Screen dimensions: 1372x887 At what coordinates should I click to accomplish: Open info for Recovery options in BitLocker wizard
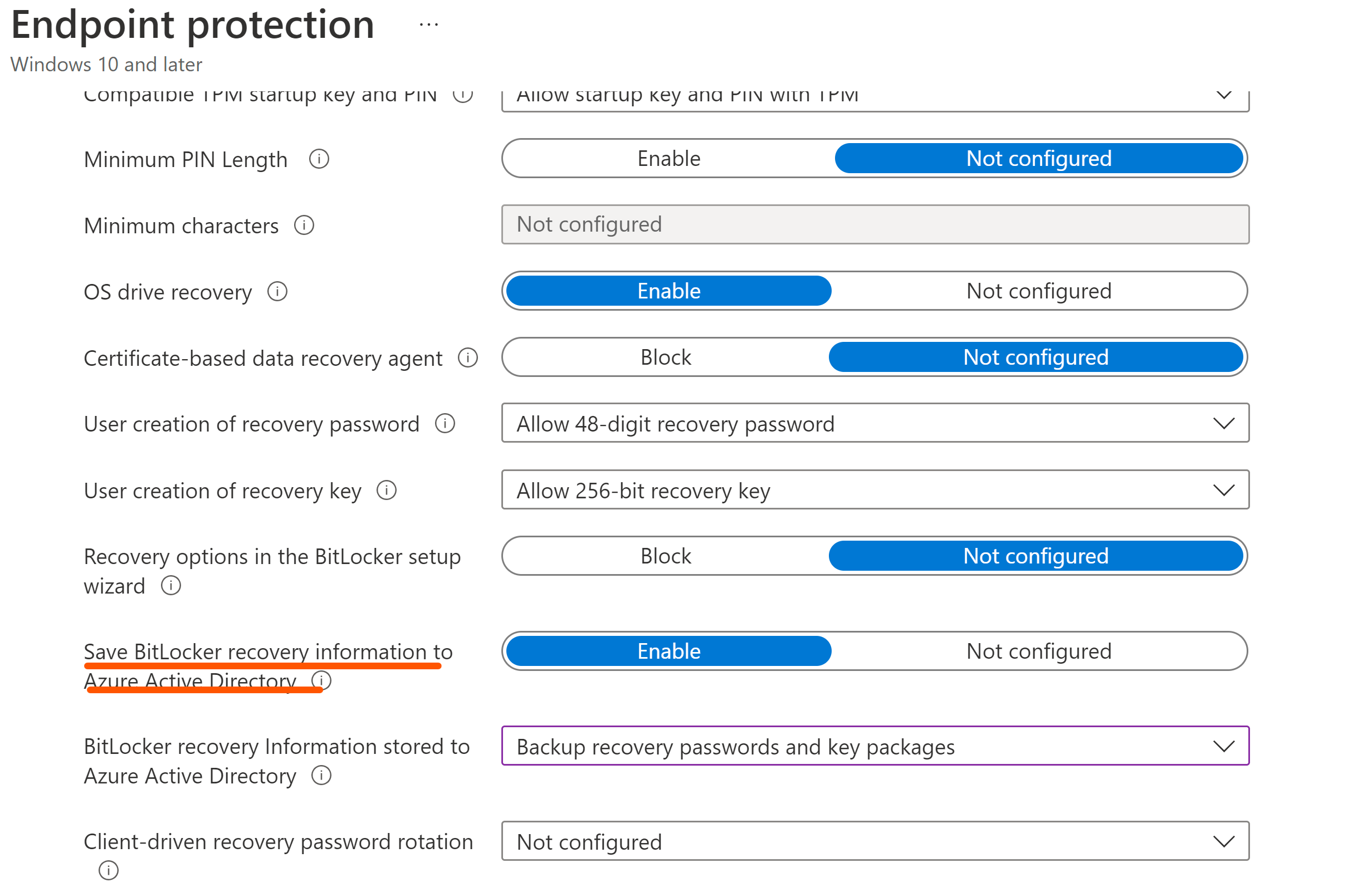point(170,586)
